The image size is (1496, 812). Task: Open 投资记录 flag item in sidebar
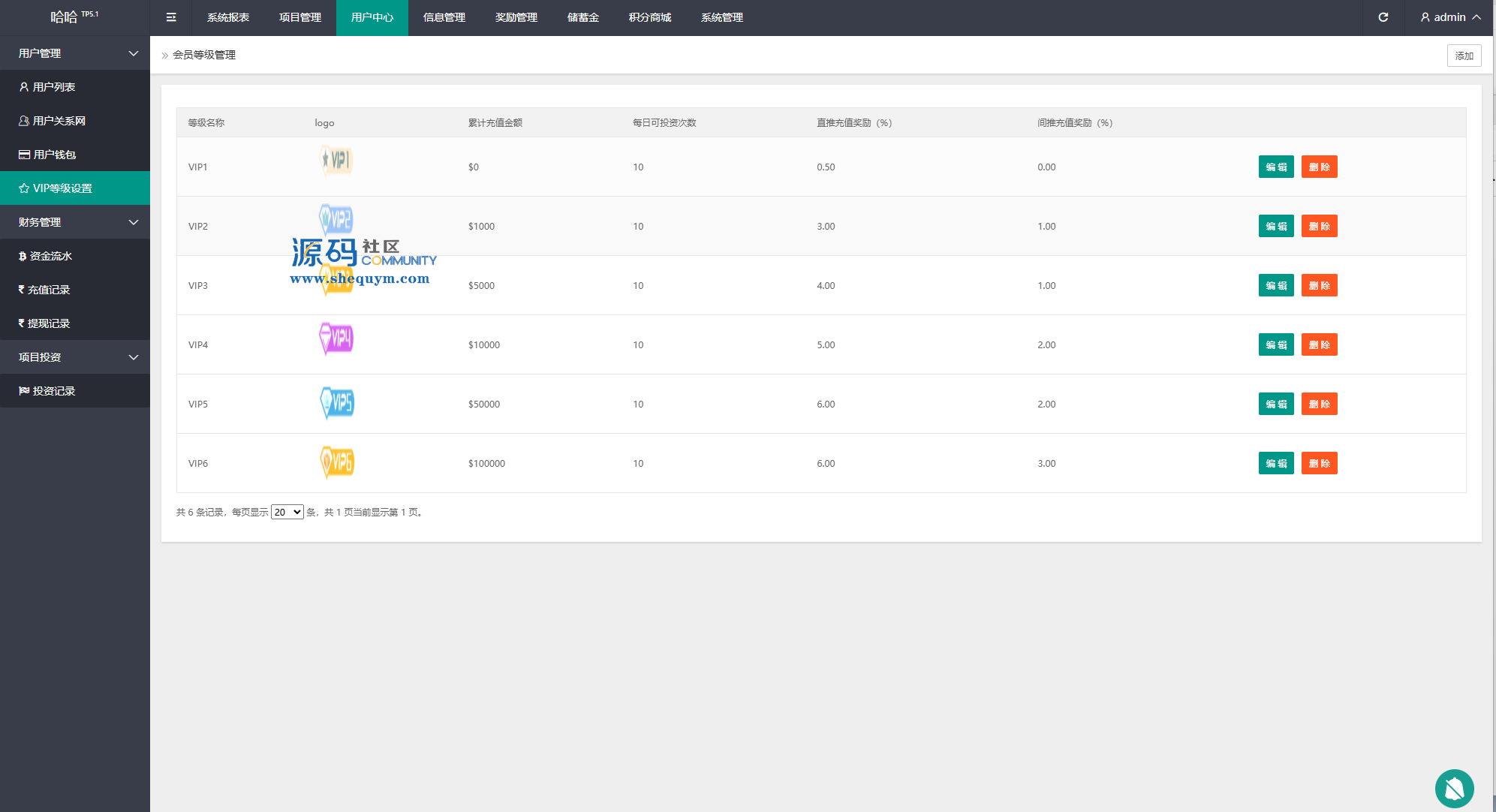point(53,391)
